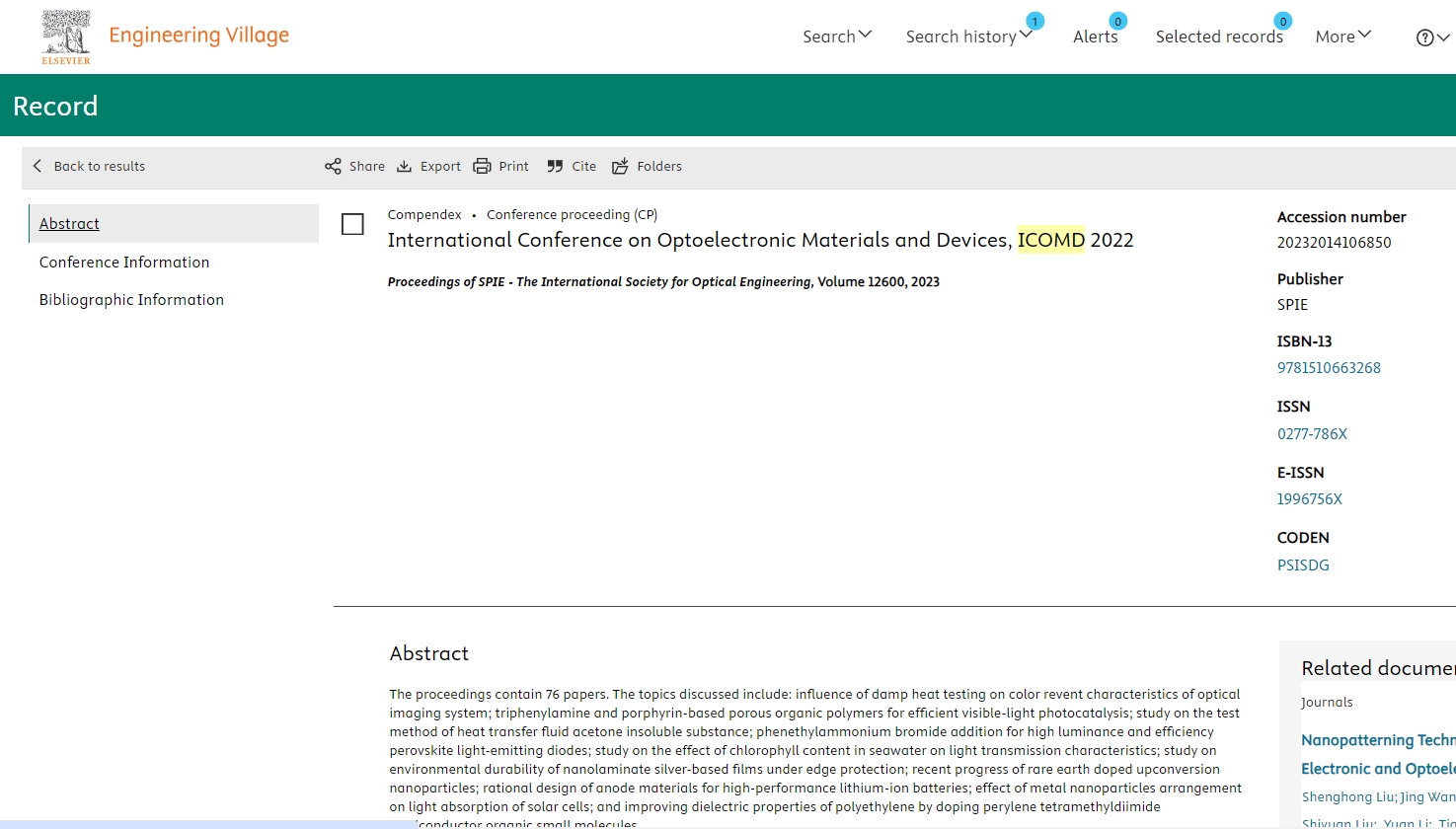Click the Folders icon
The height and width of the screenshot is (829, 1456).
[x=620, y=166]
